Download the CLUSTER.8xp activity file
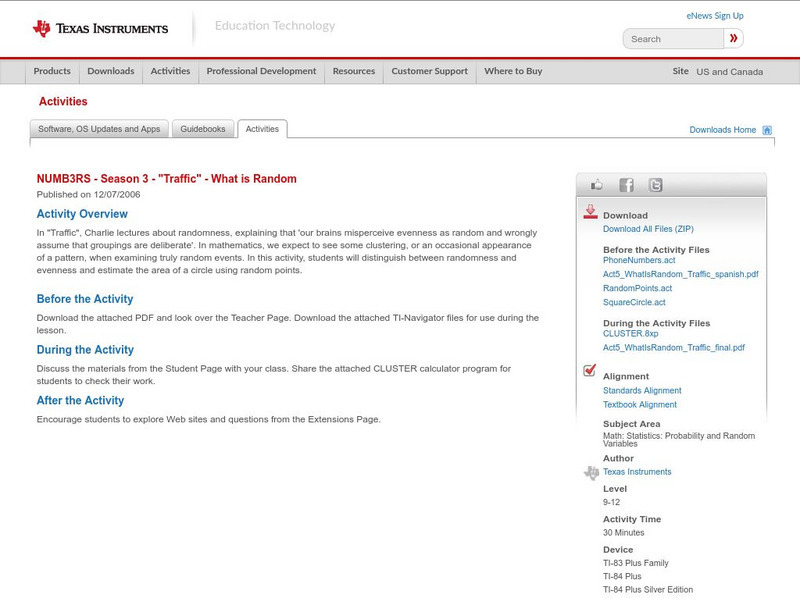This screenshot has height=598, width=800. (628, 334)
